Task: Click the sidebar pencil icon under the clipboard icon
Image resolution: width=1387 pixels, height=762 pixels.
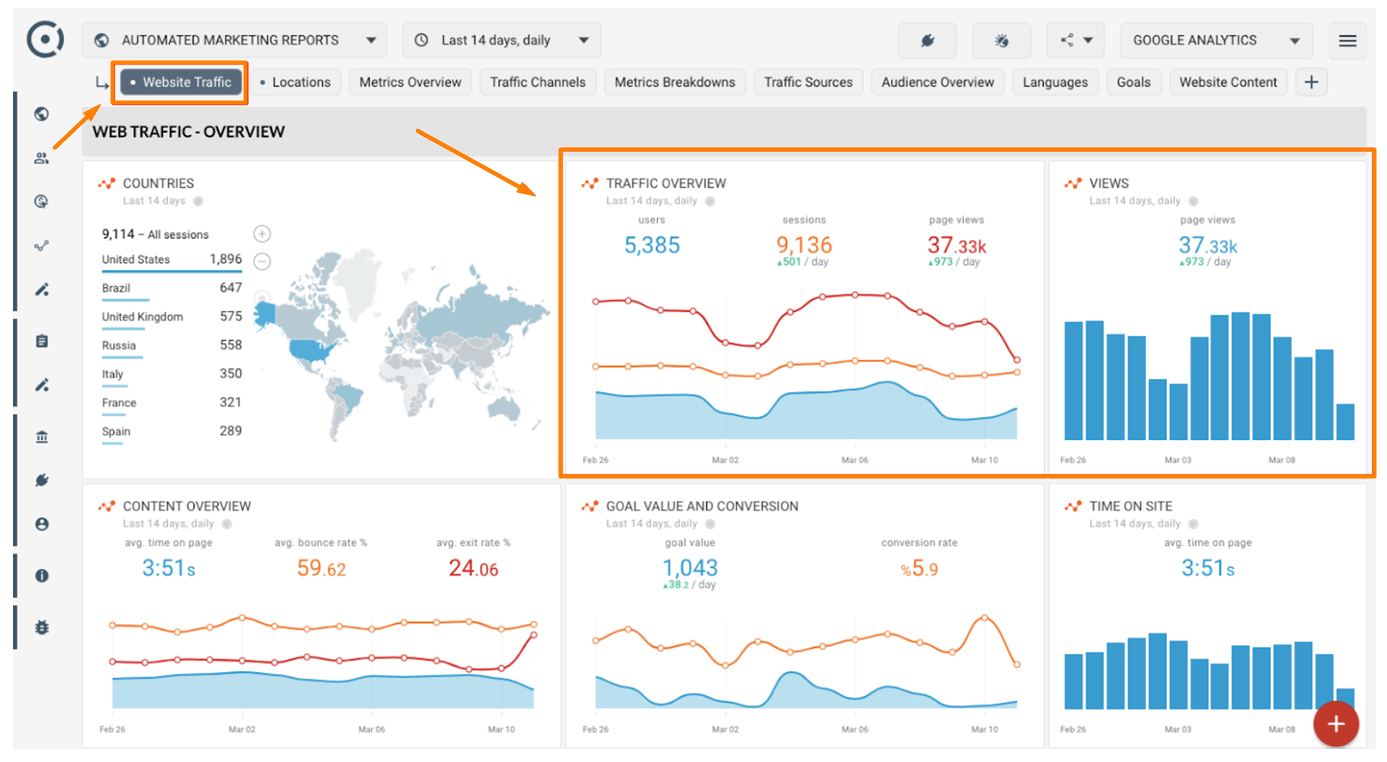Action: pyautogui.click(x=41, y=385)
